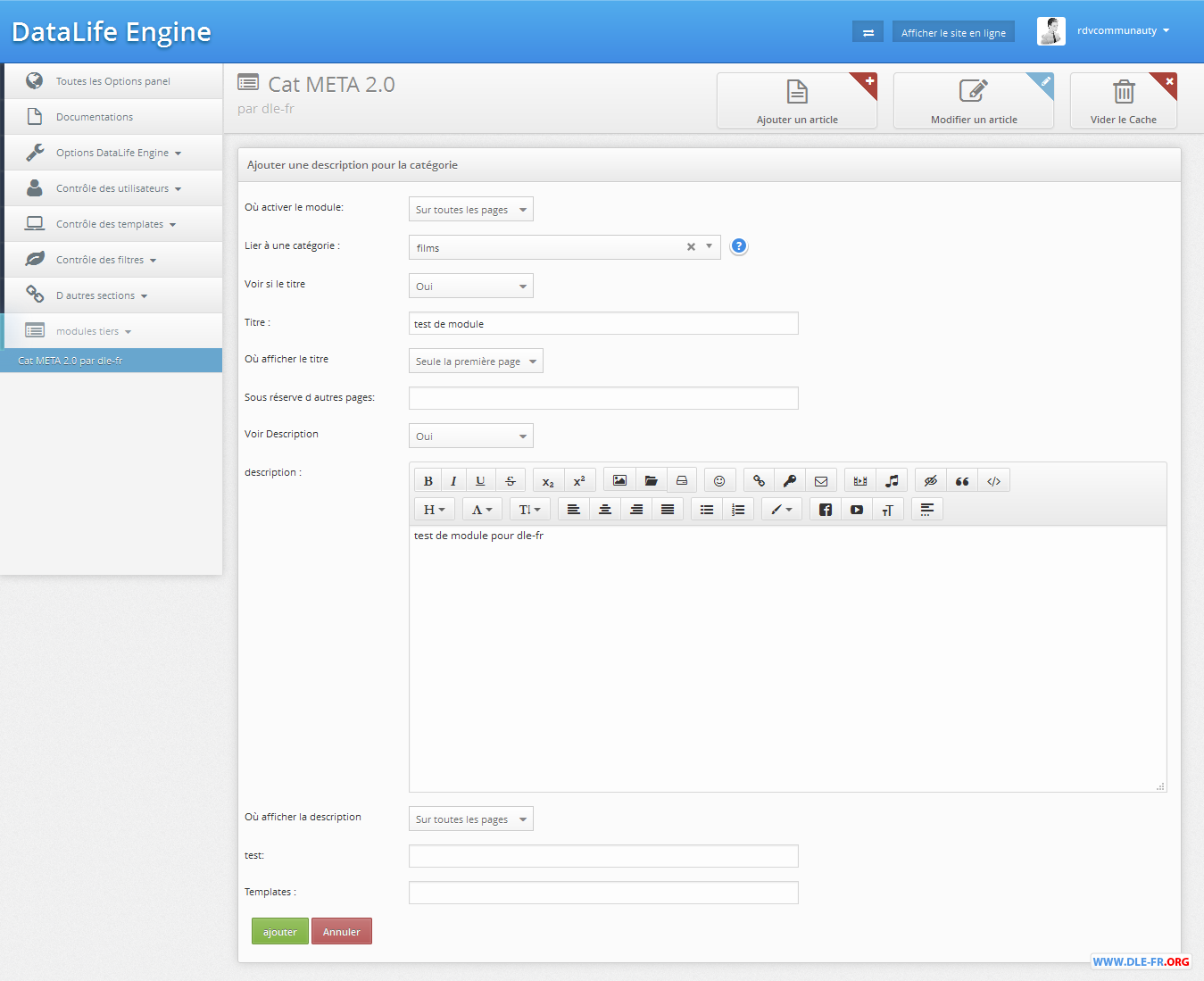Click the underline toolbar icon
This screenshot has height=981, width=1204.
480,481
